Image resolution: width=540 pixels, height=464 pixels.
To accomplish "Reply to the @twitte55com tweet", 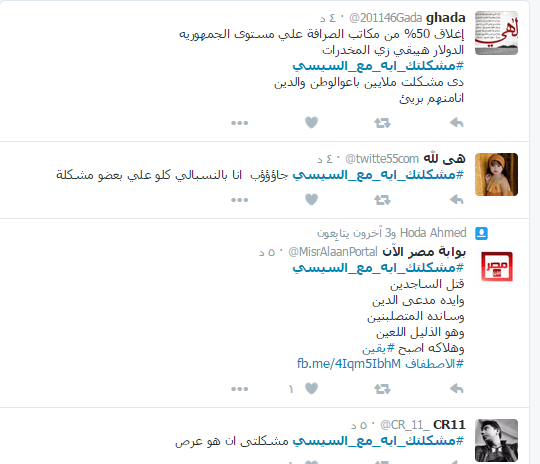I will tap(457, 199).
